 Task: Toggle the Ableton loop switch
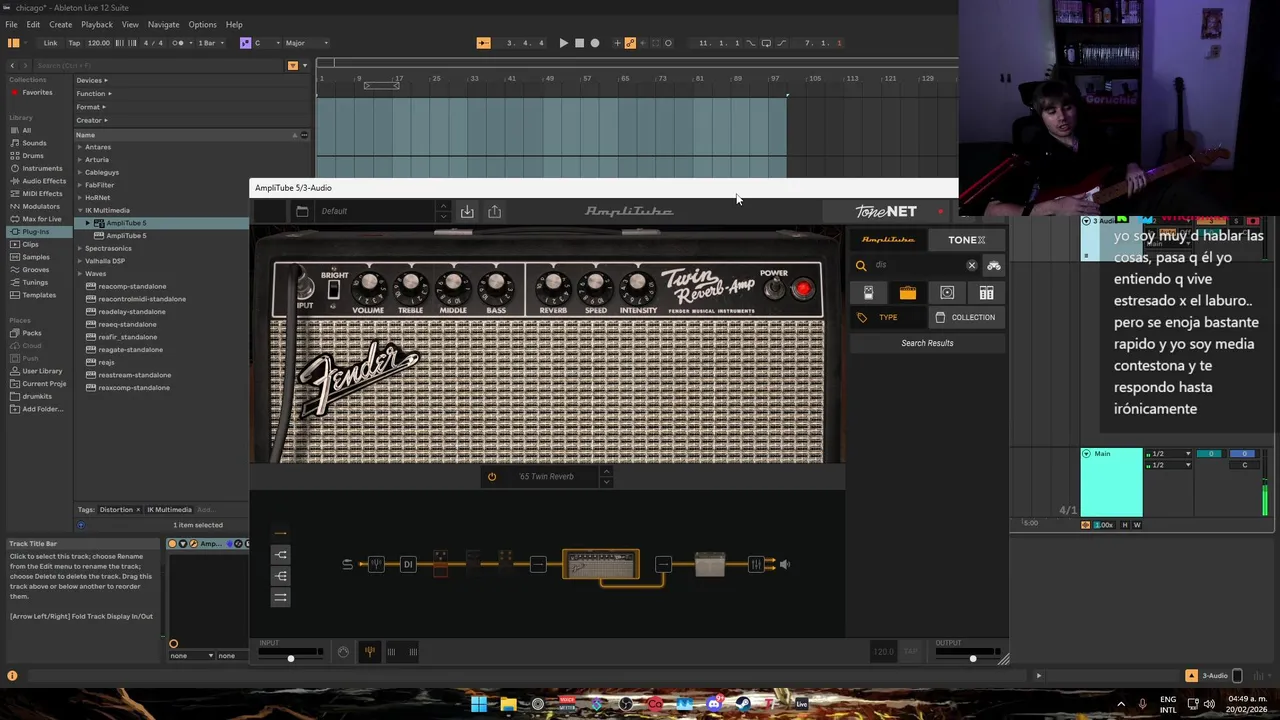[x=766, y=43]
